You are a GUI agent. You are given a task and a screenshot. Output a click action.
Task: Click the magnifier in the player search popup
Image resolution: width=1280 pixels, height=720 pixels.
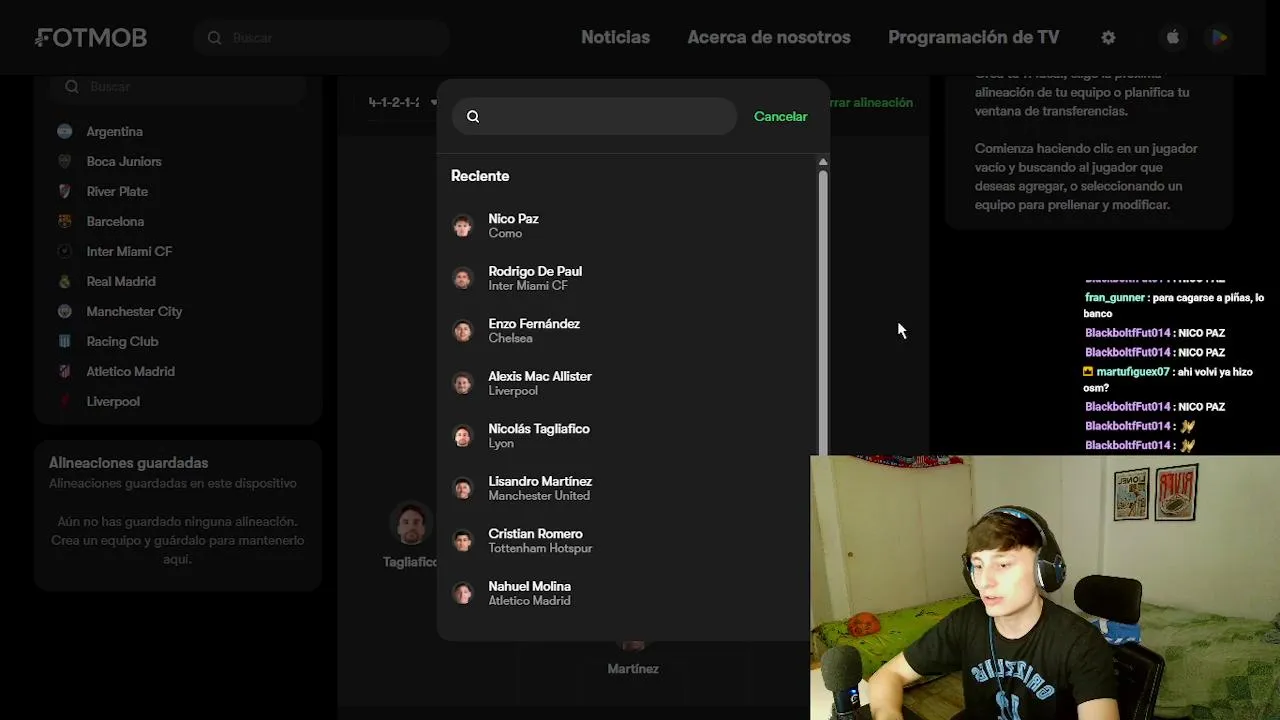(x=473, y=116)
